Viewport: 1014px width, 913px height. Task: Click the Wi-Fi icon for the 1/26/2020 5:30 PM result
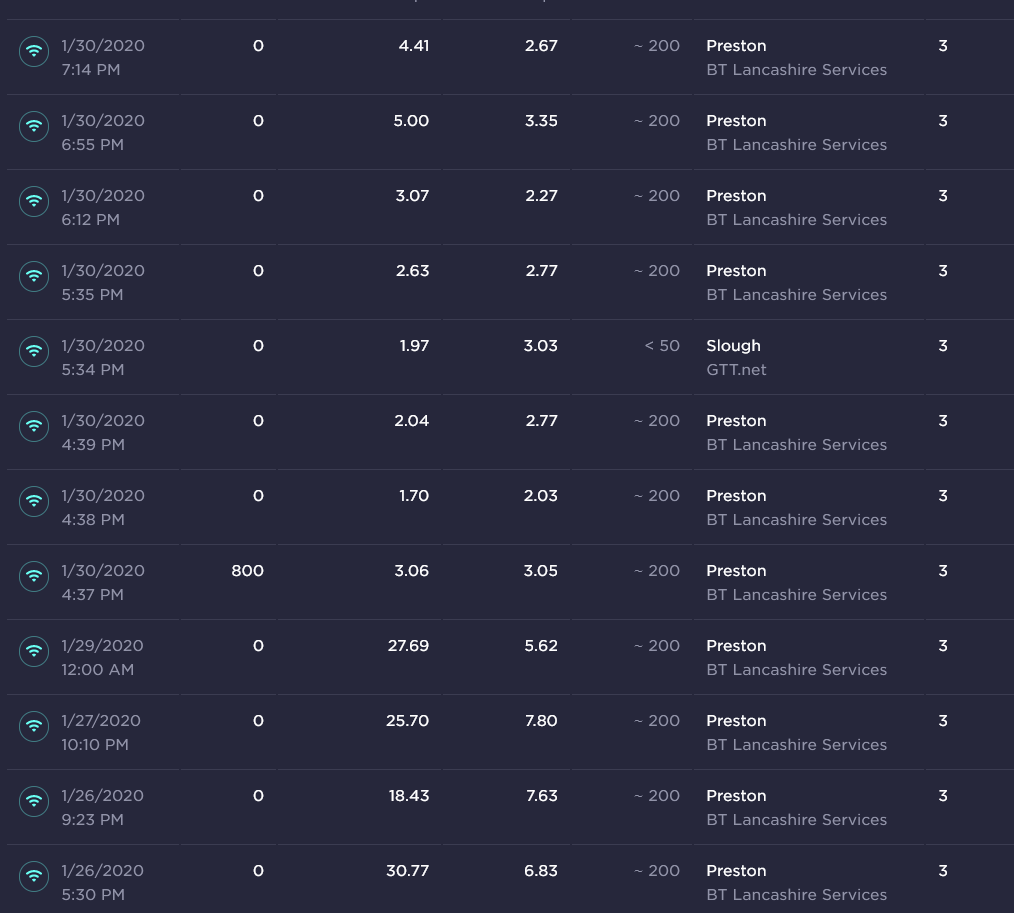pos(34,876)
